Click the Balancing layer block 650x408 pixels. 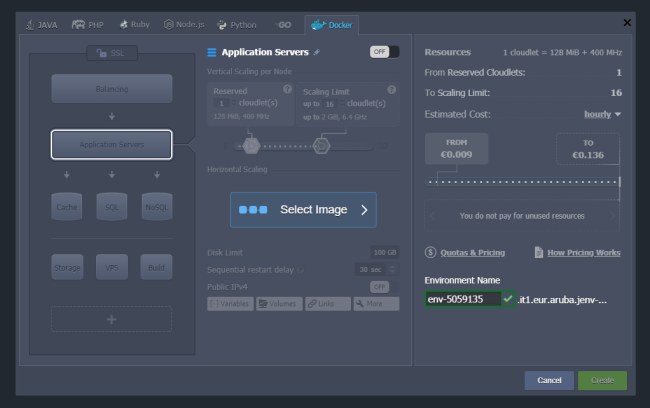click(x=111, y=88)
